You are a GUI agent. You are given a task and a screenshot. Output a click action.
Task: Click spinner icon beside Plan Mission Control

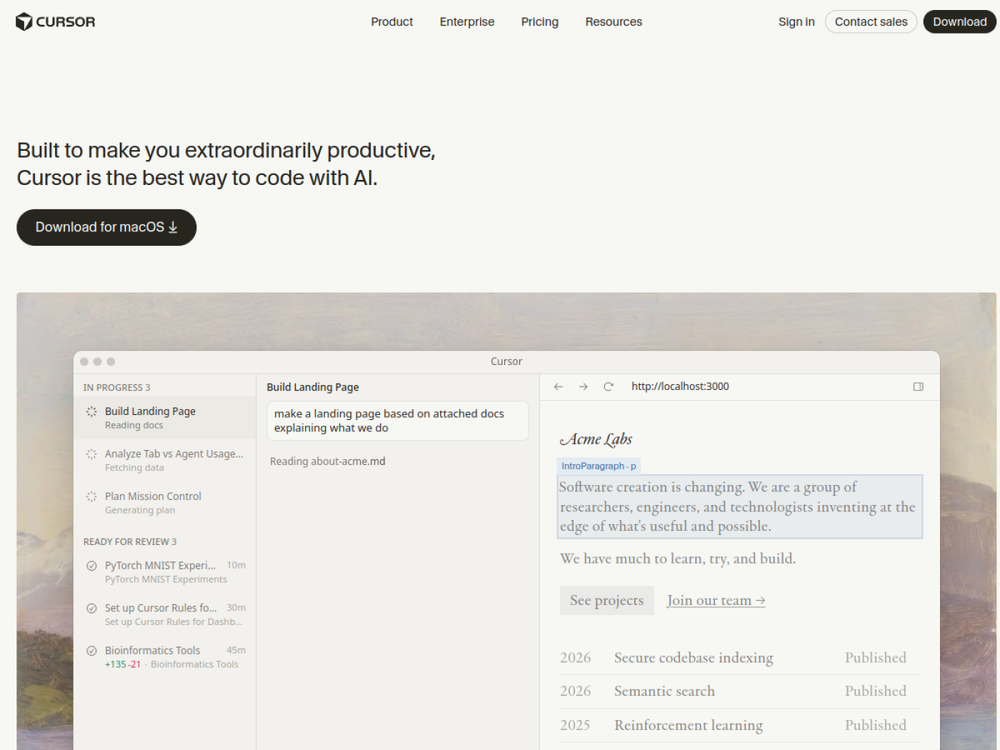(x=91, y=496)
